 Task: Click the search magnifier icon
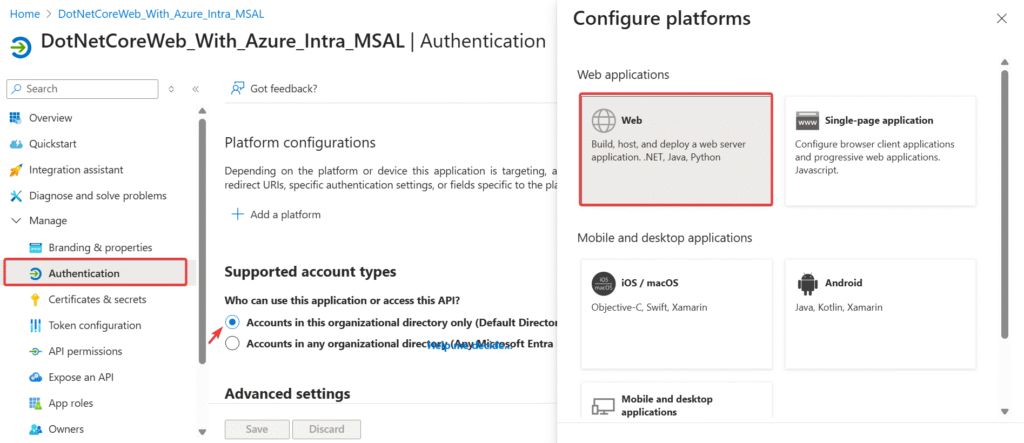(x=18, y=88)
